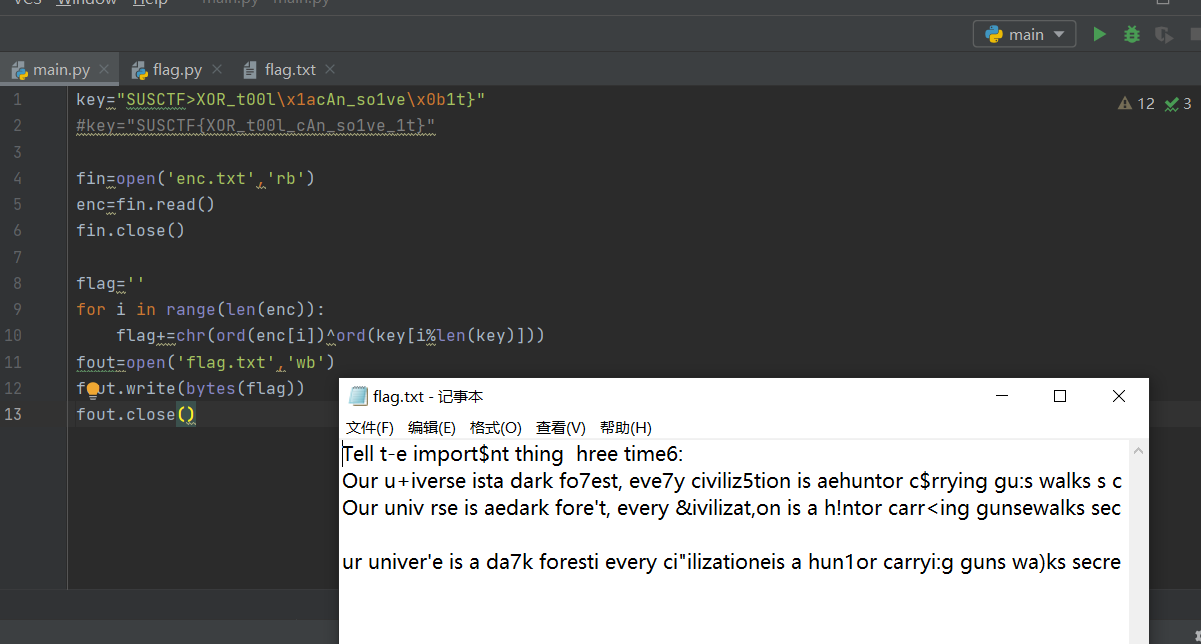Open 帮助(H) menu in Notepad

626,428
